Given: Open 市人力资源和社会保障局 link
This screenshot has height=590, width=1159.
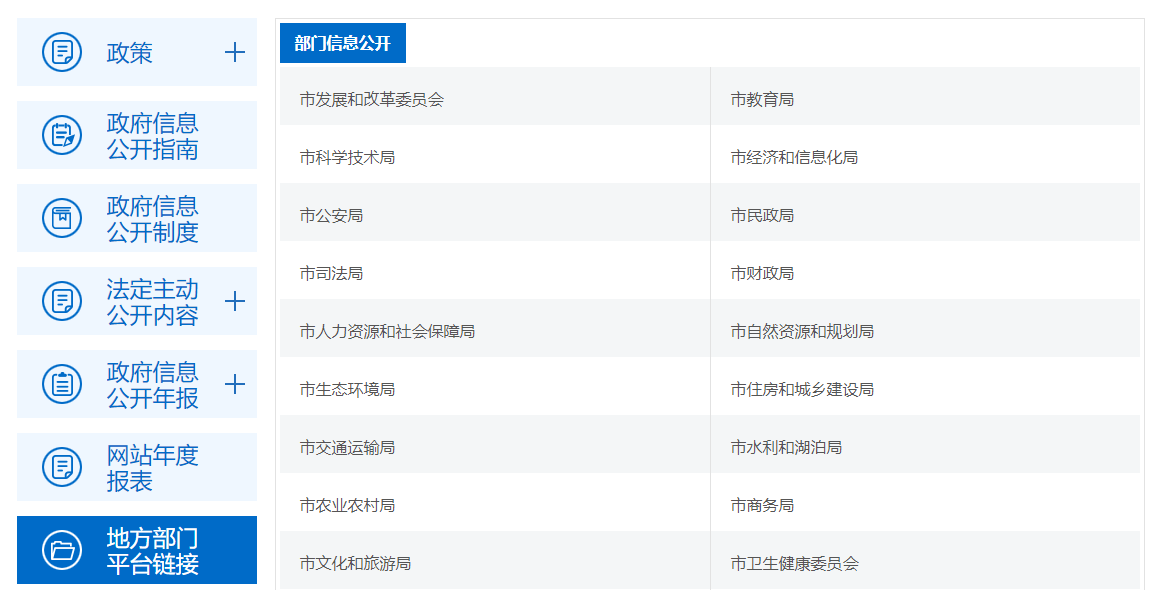Looking at the screenshot, I should click(387, 331).
